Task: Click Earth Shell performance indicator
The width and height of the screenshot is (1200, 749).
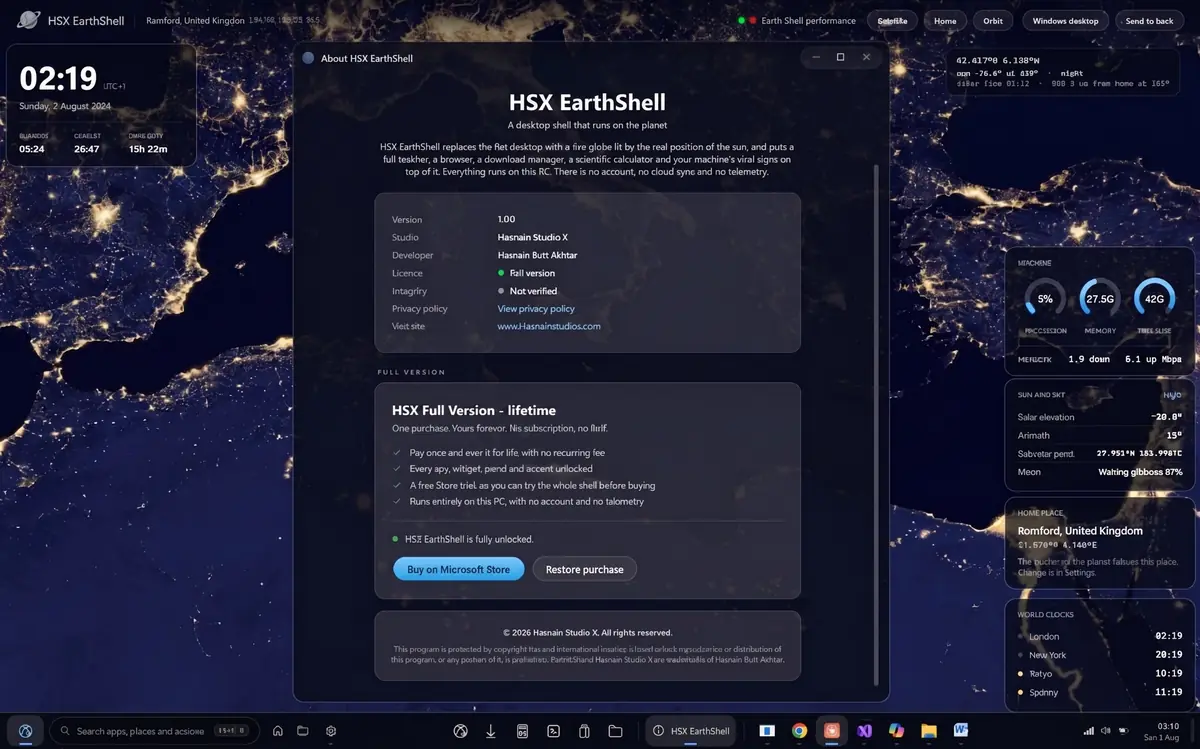Action: (797, 21)
